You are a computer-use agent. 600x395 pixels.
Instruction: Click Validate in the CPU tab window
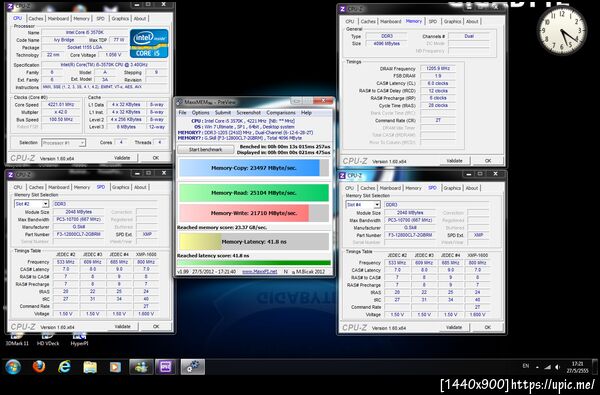122,158
